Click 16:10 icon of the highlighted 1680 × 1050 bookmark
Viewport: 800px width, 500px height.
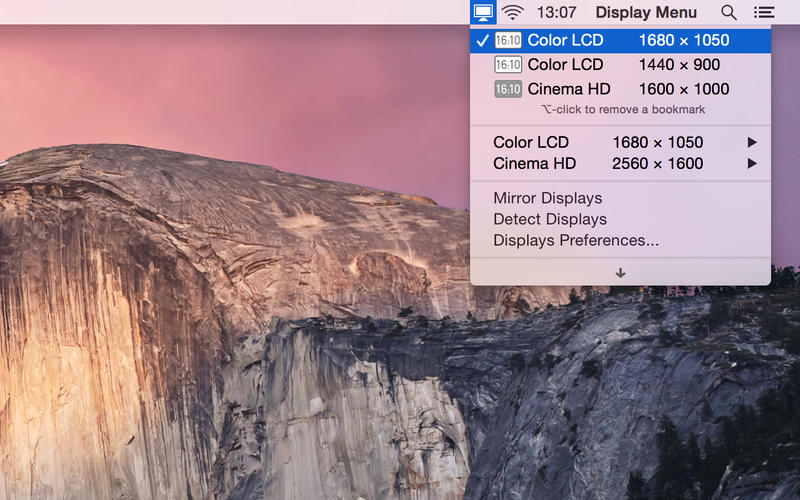tap(508, 41)
